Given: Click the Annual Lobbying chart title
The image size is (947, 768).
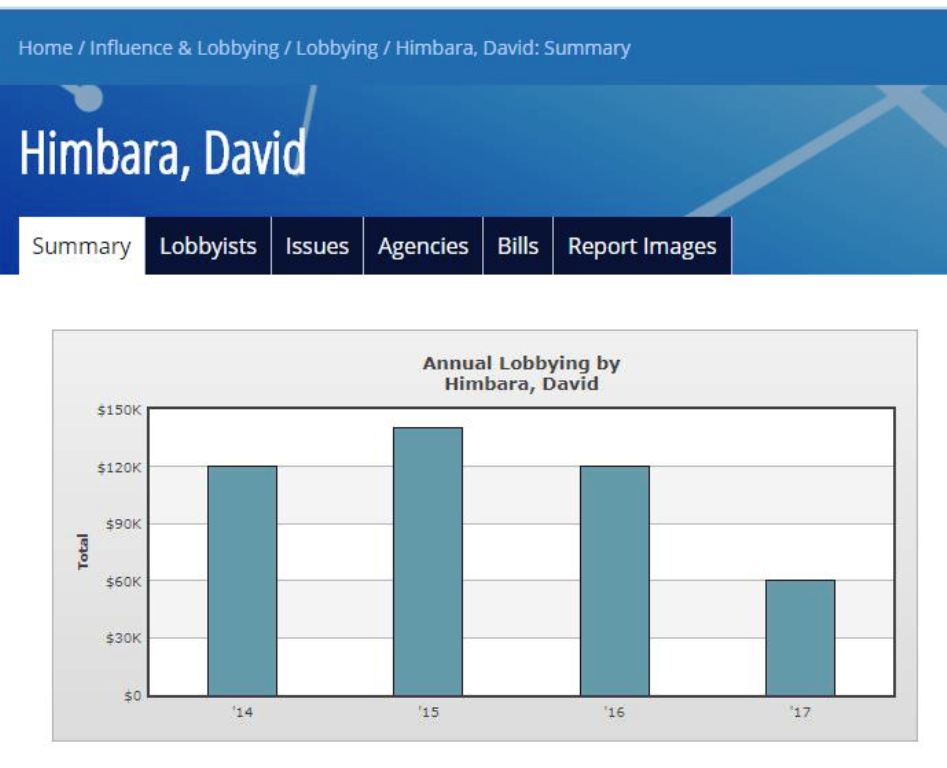Looking at the screenshot, I should [x=521, y=373].
